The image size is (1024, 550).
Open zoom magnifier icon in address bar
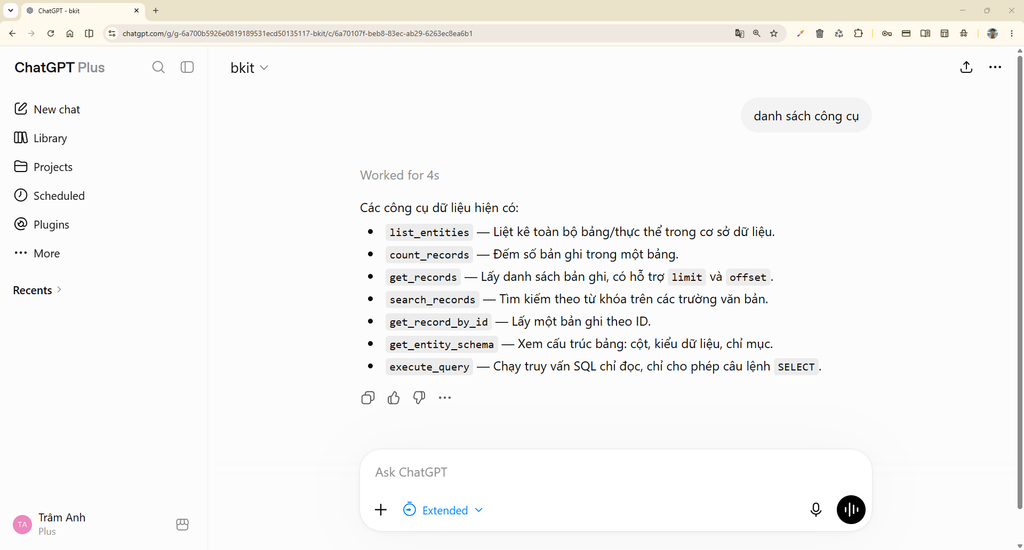tap(756, 33)
